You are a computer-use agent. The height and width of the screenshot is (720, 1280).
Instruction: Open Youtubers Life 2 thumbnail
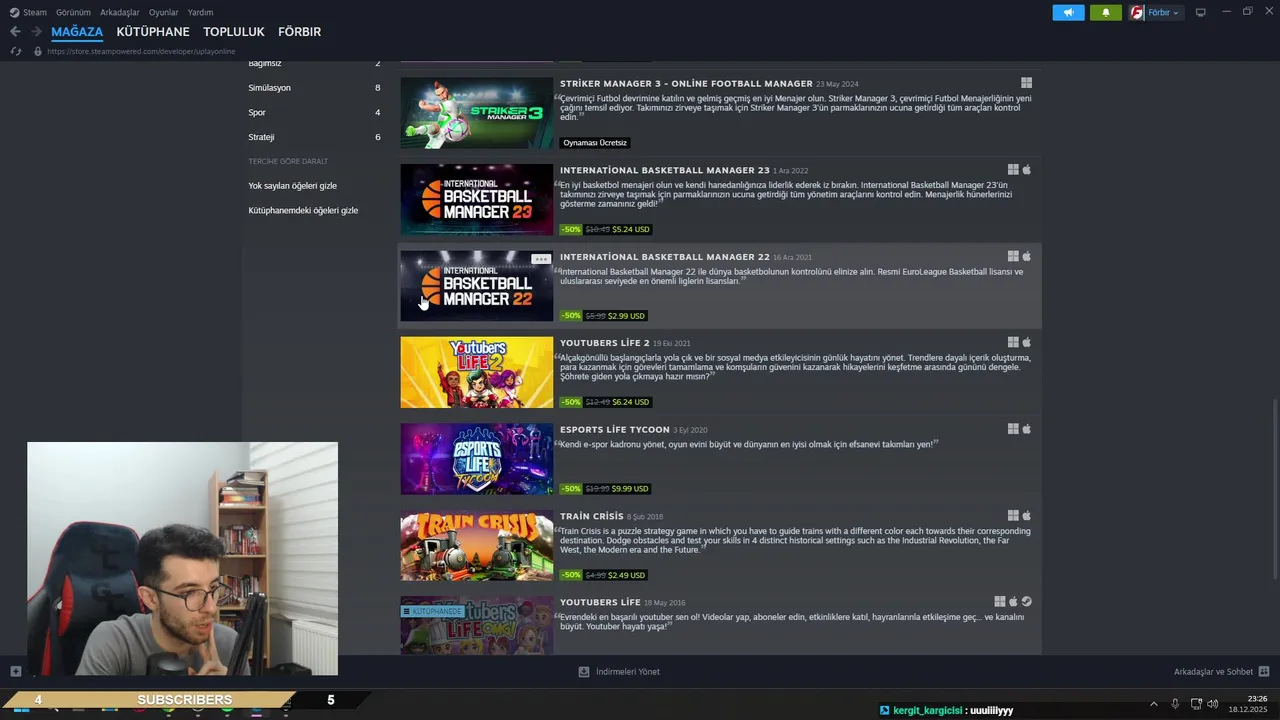477,372
